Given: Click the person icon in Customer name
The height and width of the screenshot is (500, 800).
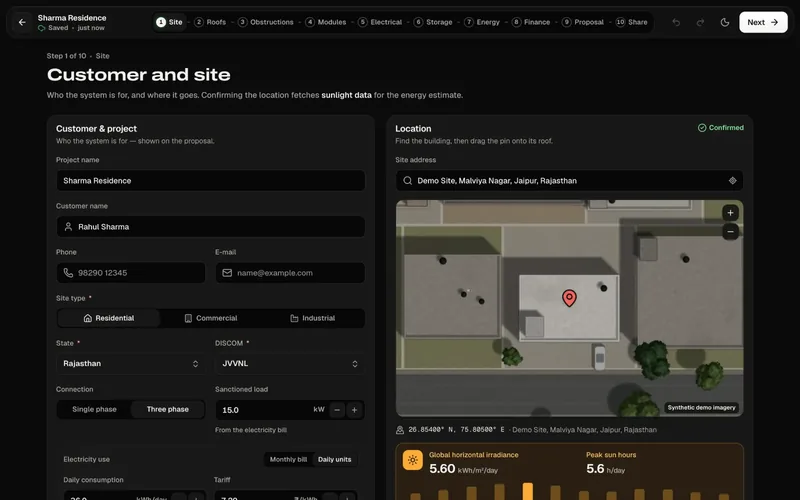Looking at the screenshot, I should (x=68, y=227).
